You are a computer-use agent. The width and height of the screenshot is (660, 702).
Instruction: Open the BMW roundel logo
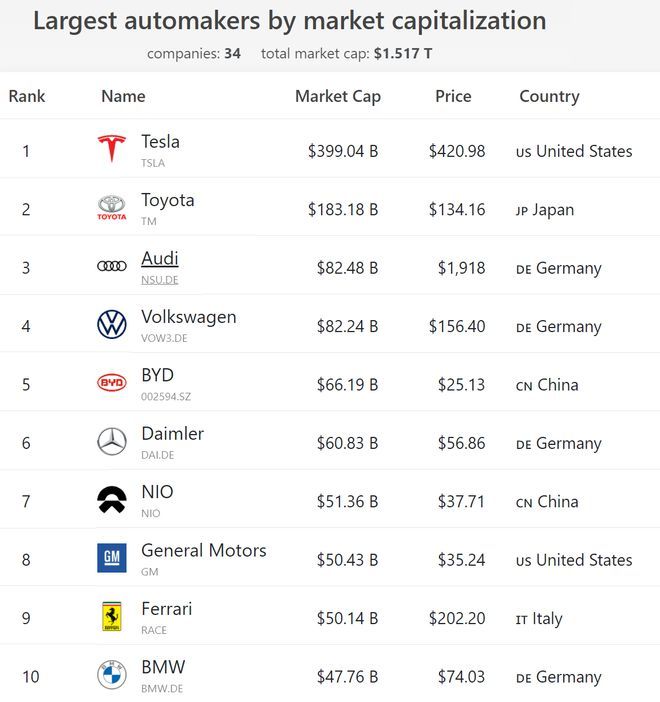[x=111, y=675]
